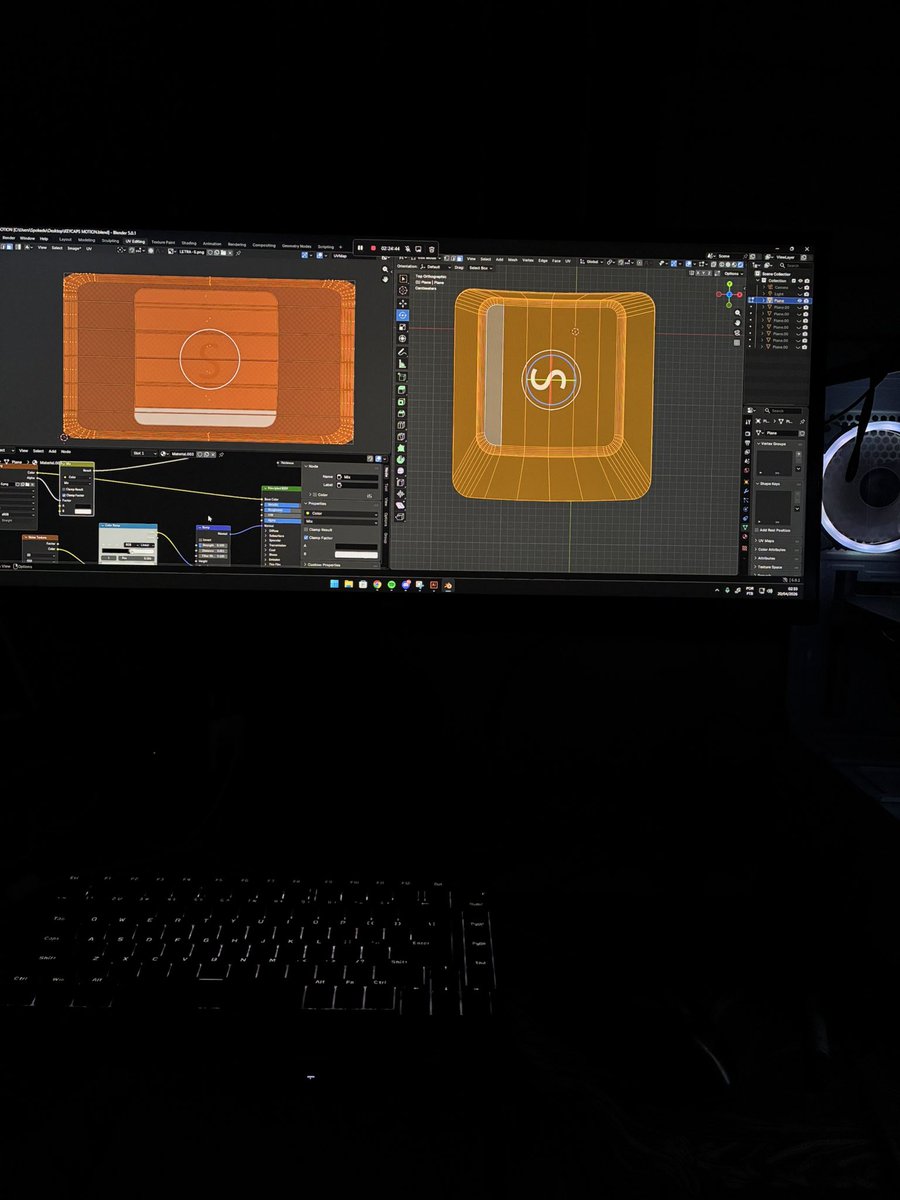Open Blender from the Windows taskbar

[x=448, y=585]
